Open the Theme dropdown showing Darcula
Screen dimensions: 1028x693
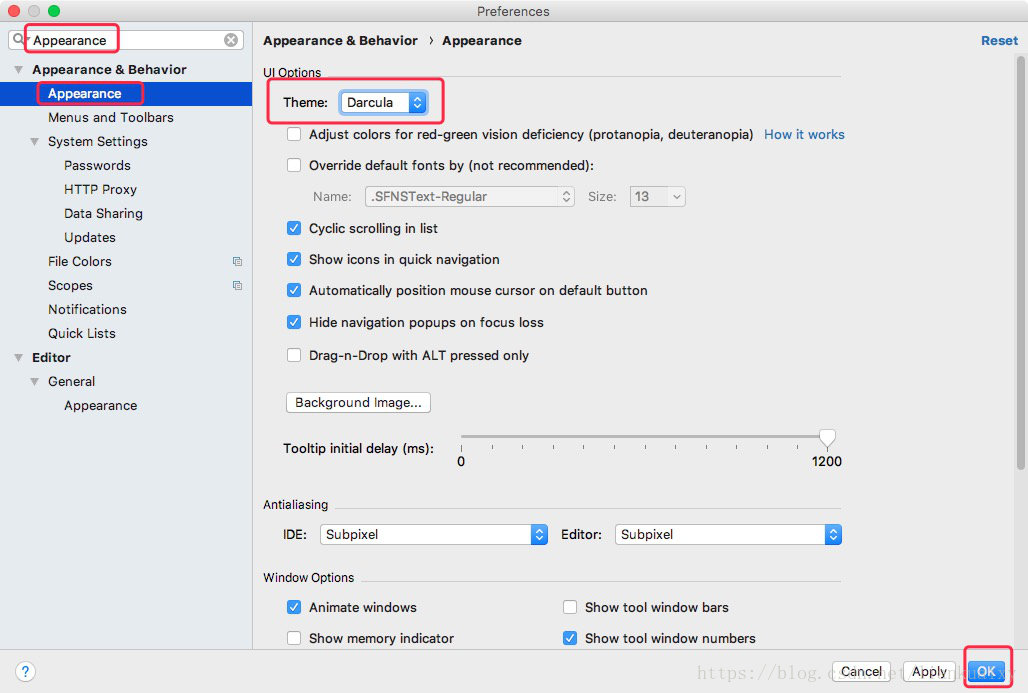point(384,102)
